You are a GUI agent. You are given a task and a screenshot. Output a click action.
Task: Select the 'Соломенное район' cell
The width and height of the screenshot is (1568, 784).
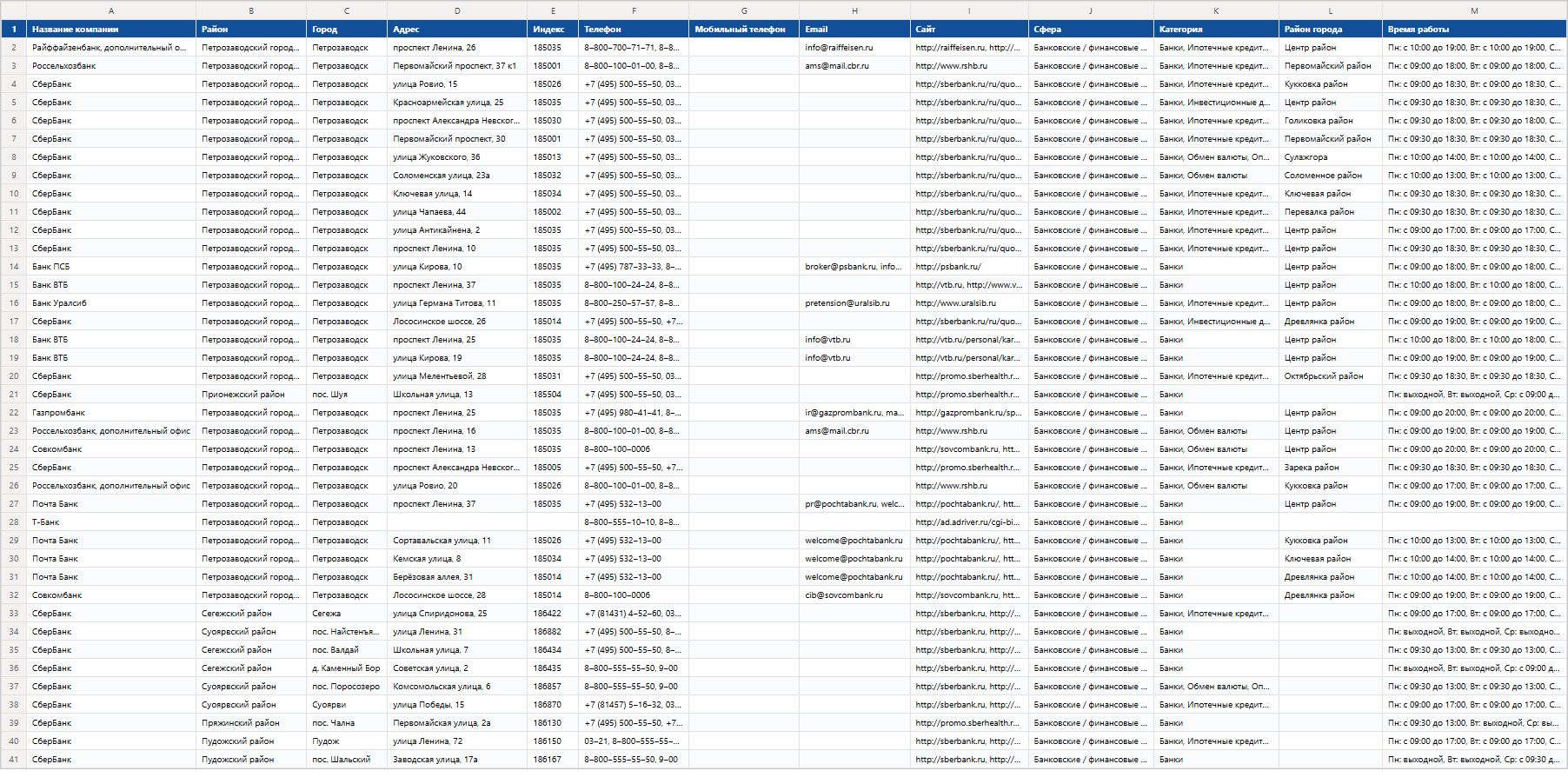[x=1331, y=176]
